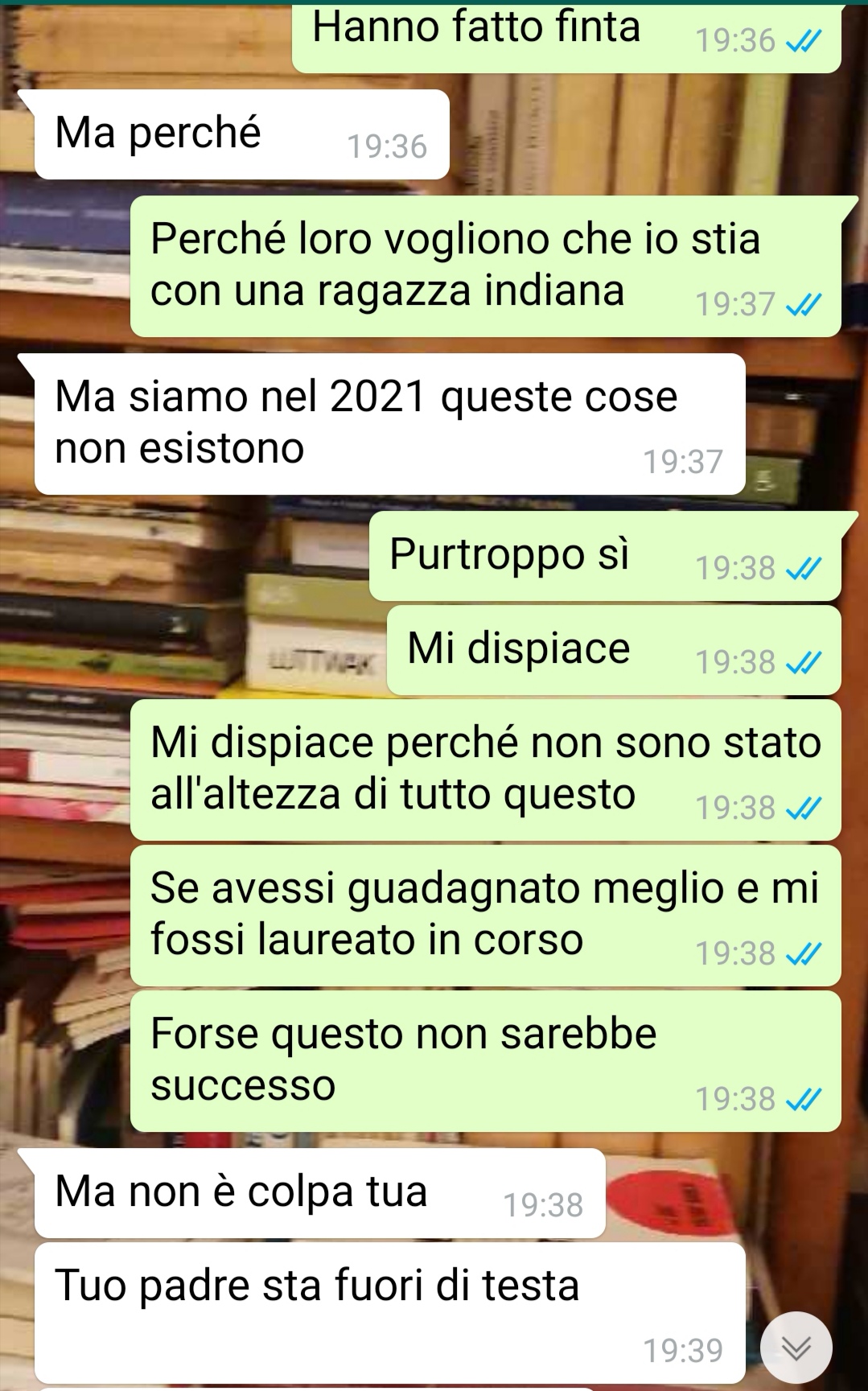Viewport: 868px width, 1391px height.
Task: Tap the scroll-to-bottom double chevron button
Action: (x=796, y=1348)
